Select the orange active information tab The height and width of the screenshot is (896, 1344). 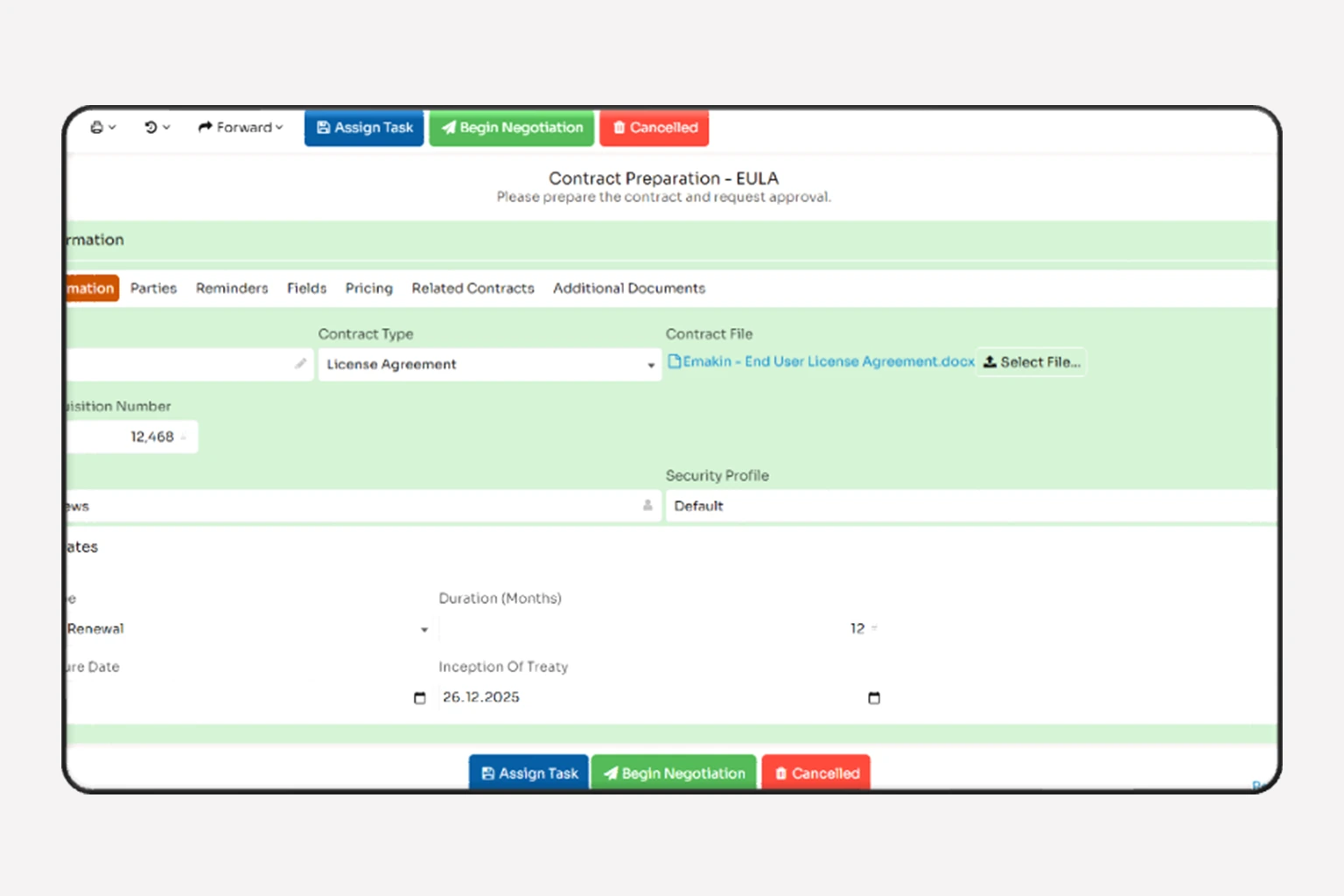coord(93,288)
